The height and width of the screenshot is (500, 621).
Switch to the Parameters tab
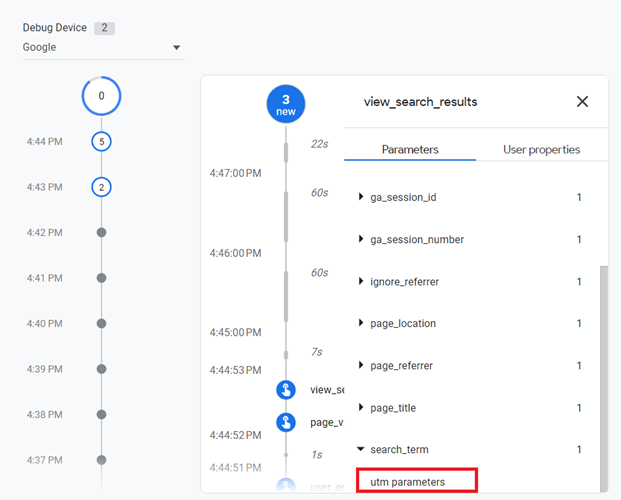(x=410, y=150)
